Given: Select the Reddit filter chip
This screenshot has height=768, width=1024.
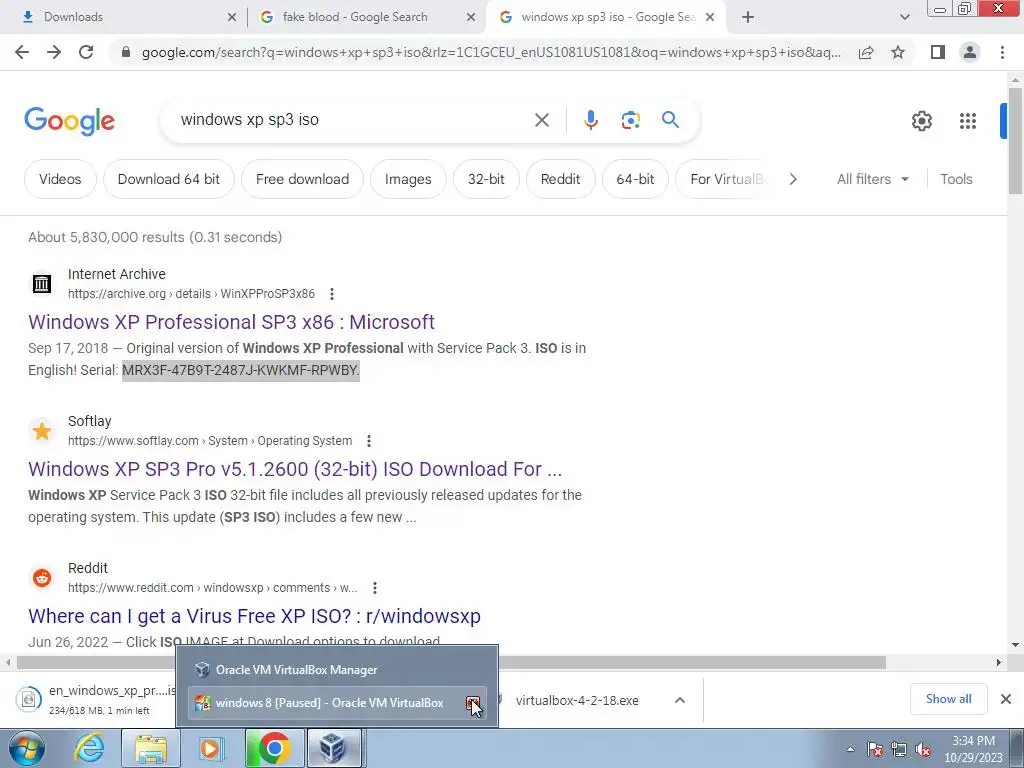Looking at the screenshot, I should (x=560, y=179).
